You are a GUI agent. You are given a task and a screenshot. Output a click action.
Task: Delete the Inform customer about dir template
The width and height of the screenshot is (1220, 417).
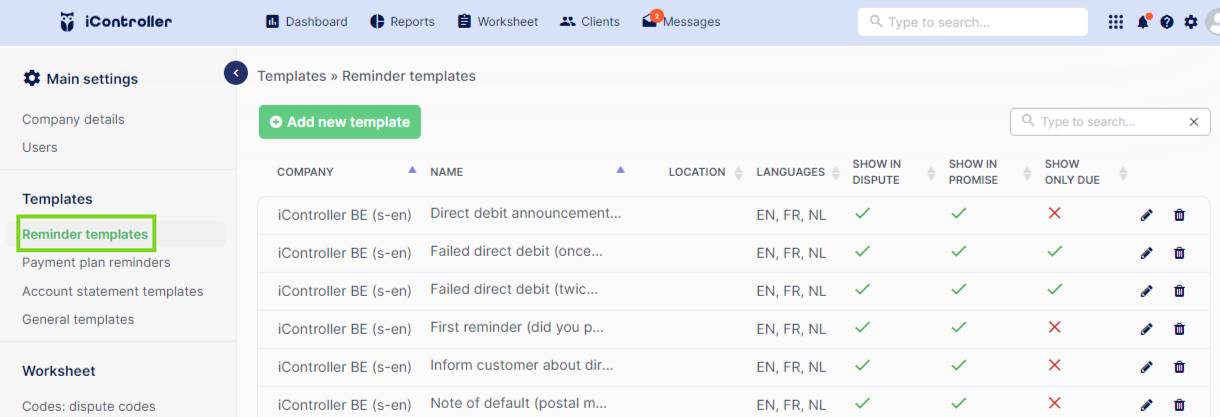[1179, 367]
